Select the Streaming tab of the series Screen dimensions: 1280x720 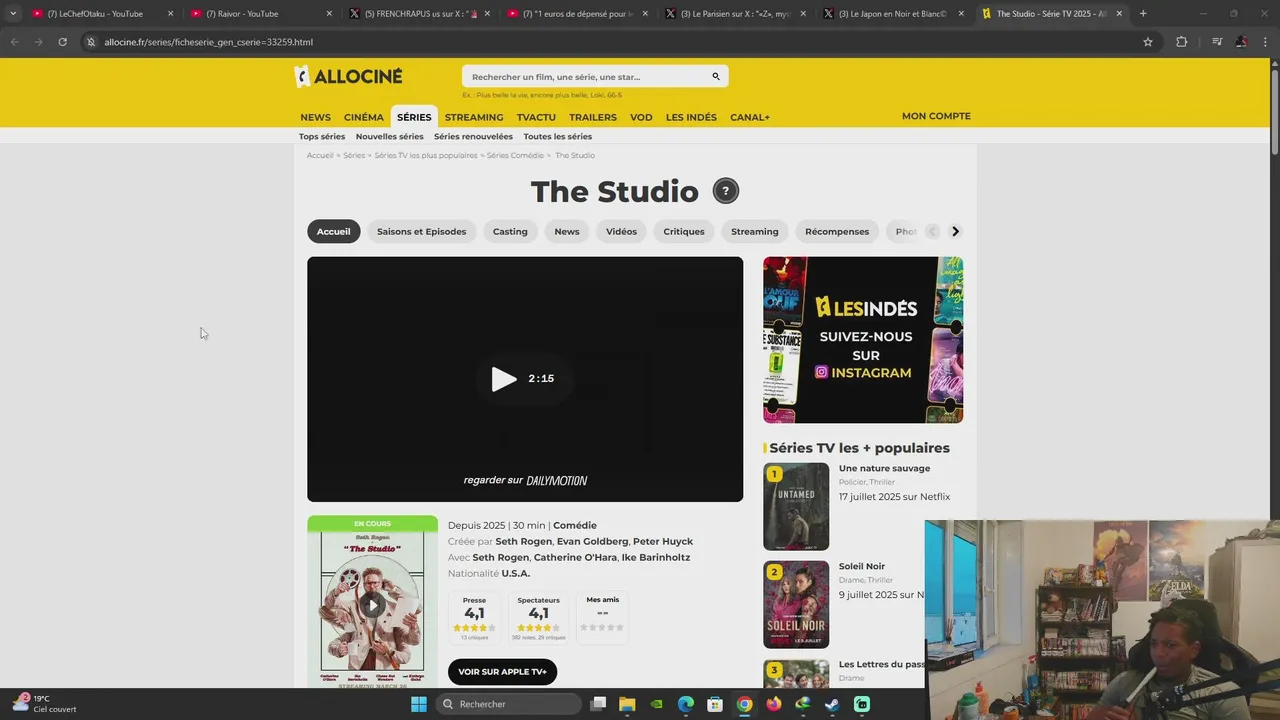tap(755, 231)
